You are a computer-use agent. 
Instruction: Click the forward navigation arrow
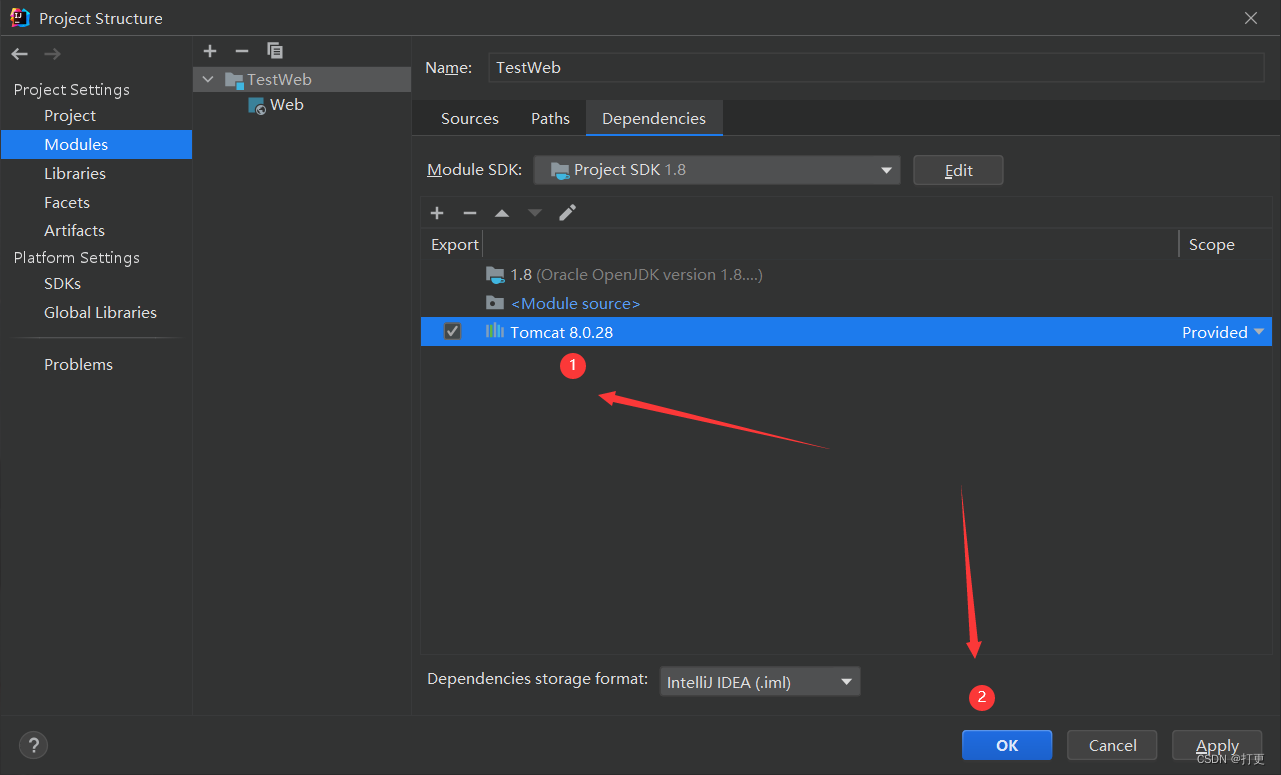(x=52, y=54)
